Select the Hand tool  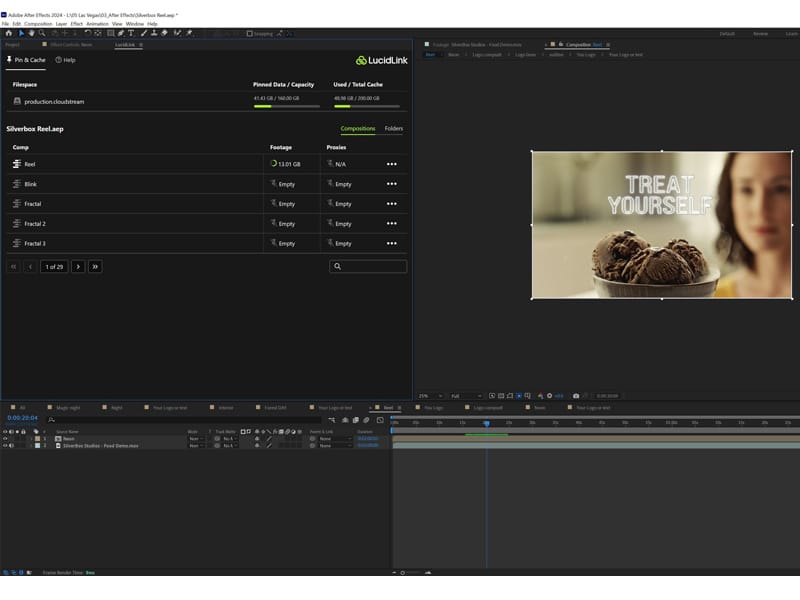click(31, 33)
